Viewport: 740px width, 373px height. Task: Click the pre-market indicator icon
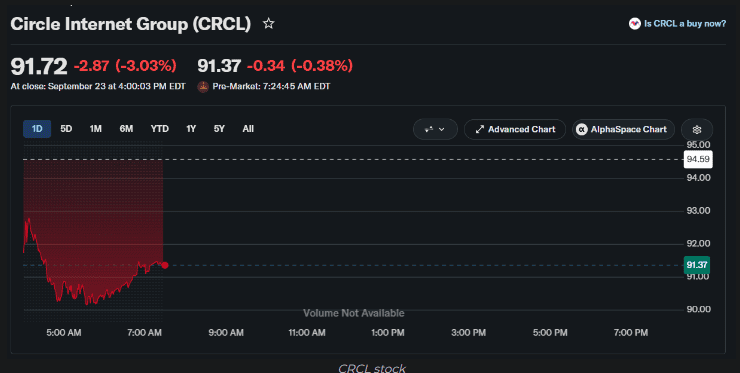(203, 86)
